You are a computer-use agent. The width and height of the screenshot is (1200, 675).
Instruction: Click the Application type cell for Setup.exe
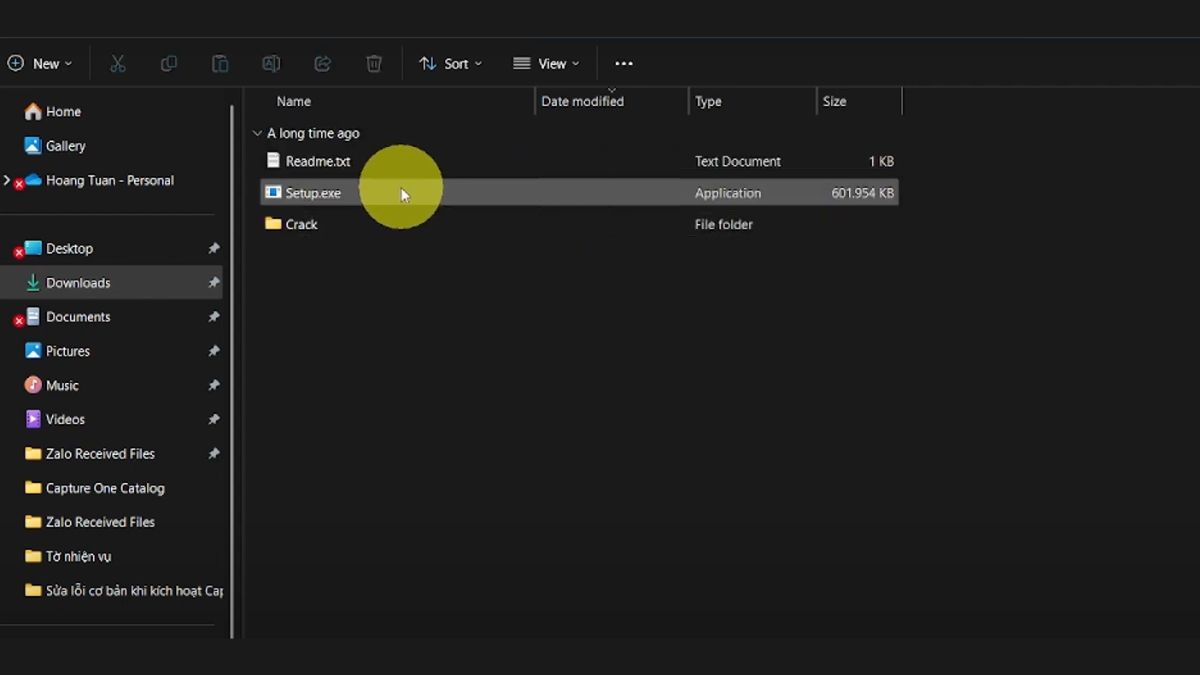(728, 193)
